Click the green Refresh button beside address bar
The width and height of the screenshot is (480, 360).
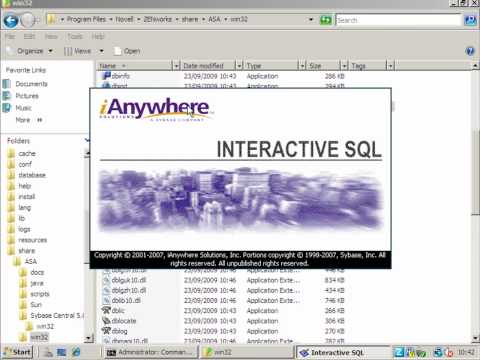(326, 20)
